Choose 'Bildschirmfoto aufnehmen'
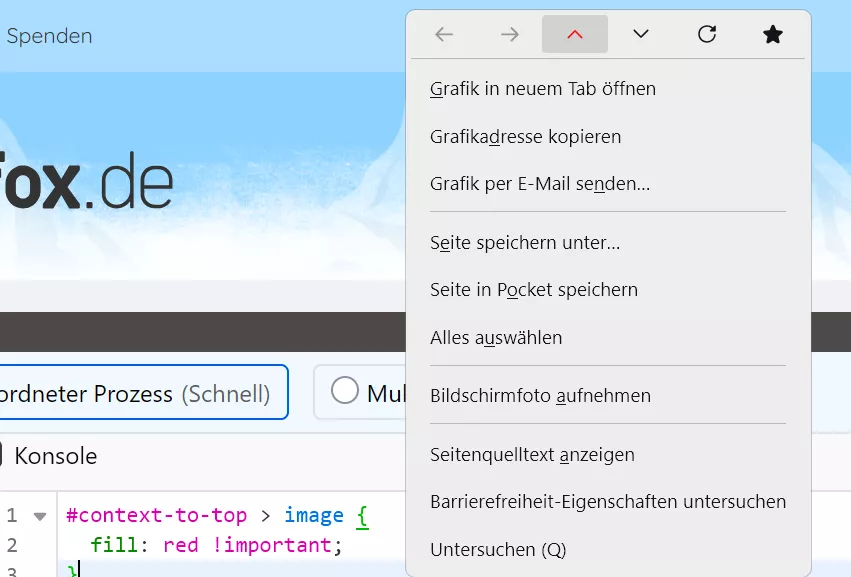851x577 pixels. [608, 396]
